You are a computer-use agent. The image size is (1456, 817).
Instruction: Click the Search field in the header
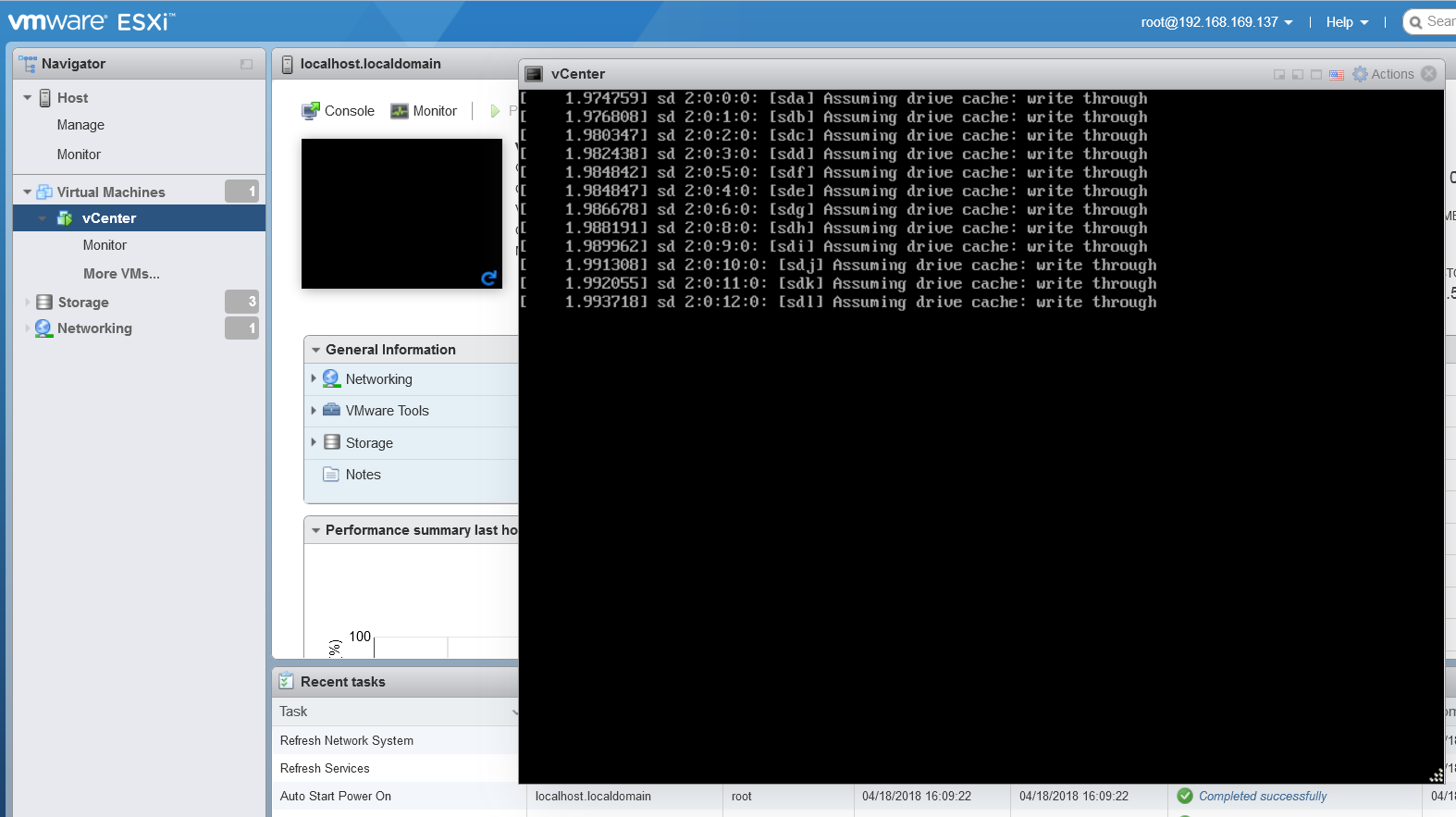(1431, 21)
